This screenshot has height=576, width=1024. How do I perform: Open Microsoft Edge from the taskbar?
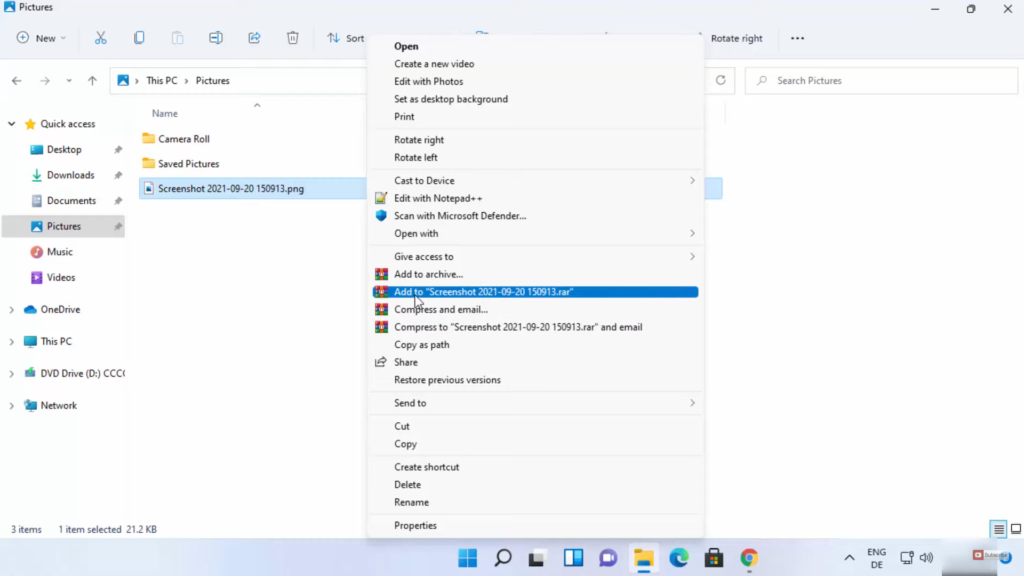679,558
